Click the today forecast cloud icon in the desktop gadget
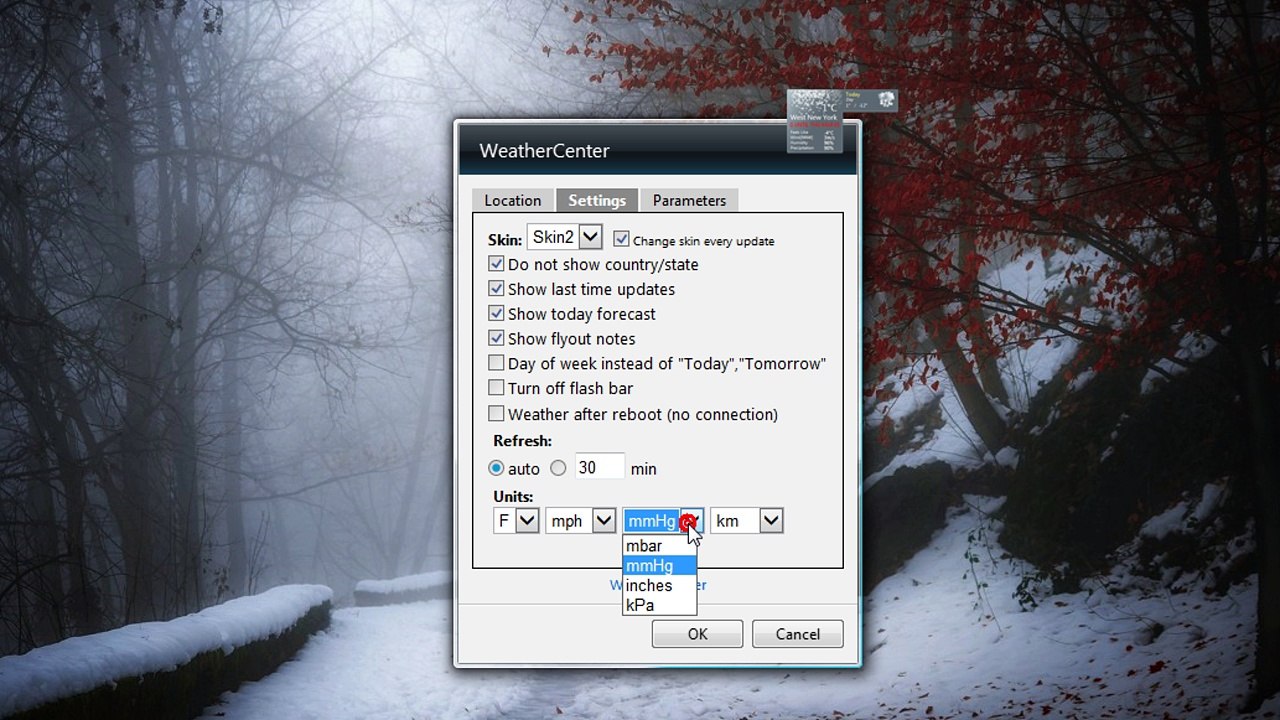 point(885,99)
